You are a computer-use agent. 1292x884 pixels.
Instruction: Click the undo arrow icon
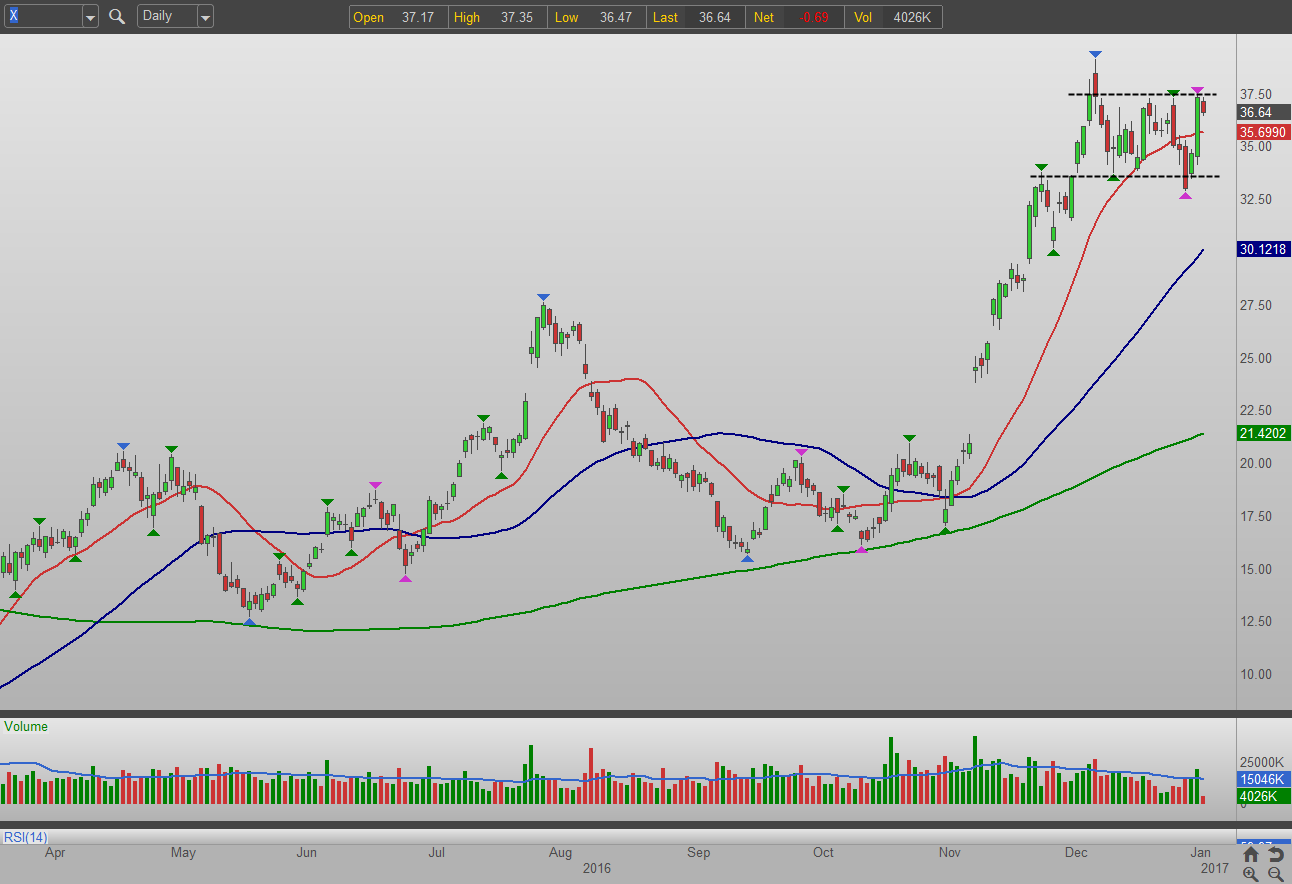[1275, 854]
